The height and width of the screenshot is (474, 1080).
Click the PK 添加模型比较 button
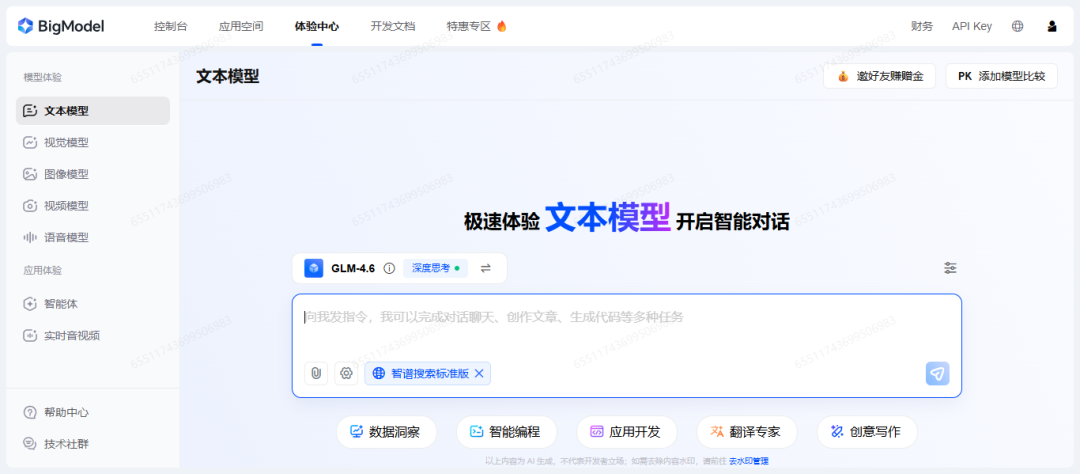tap(1001, 76)
